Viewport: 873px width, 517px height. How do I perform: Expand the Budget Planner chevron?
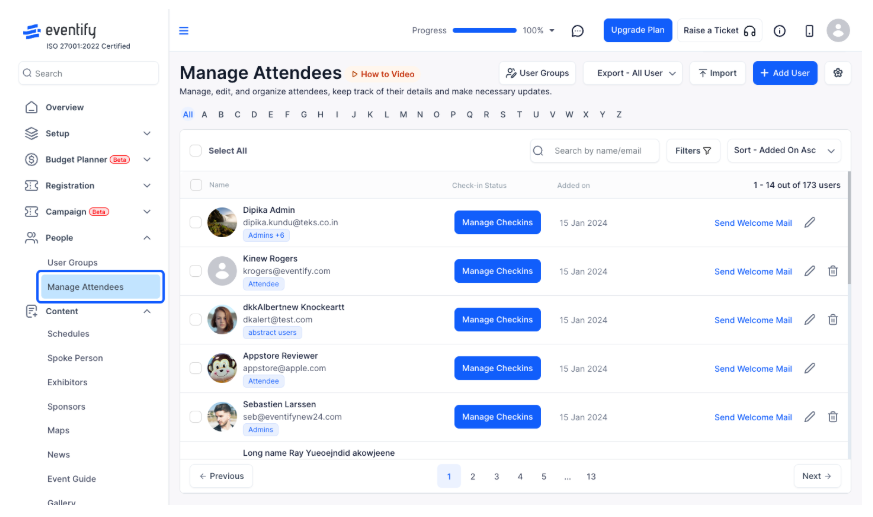147,159
